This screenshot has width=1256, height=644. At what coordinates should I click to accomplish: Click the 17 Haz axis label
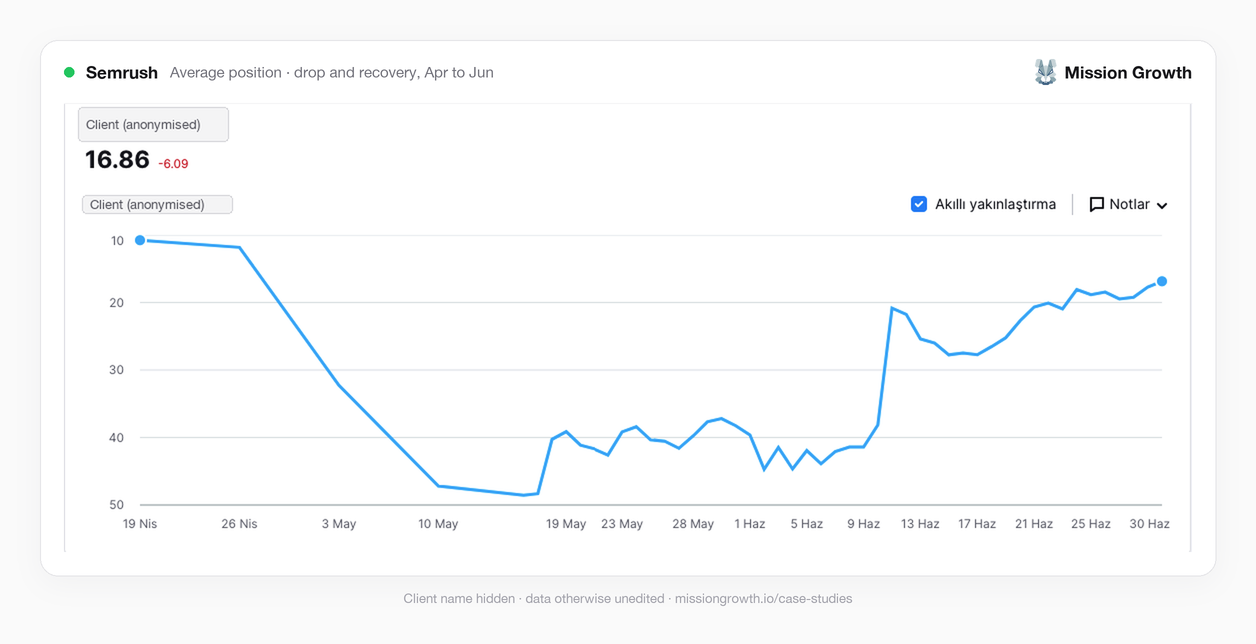pyautogui.click(x=977, y=524)
